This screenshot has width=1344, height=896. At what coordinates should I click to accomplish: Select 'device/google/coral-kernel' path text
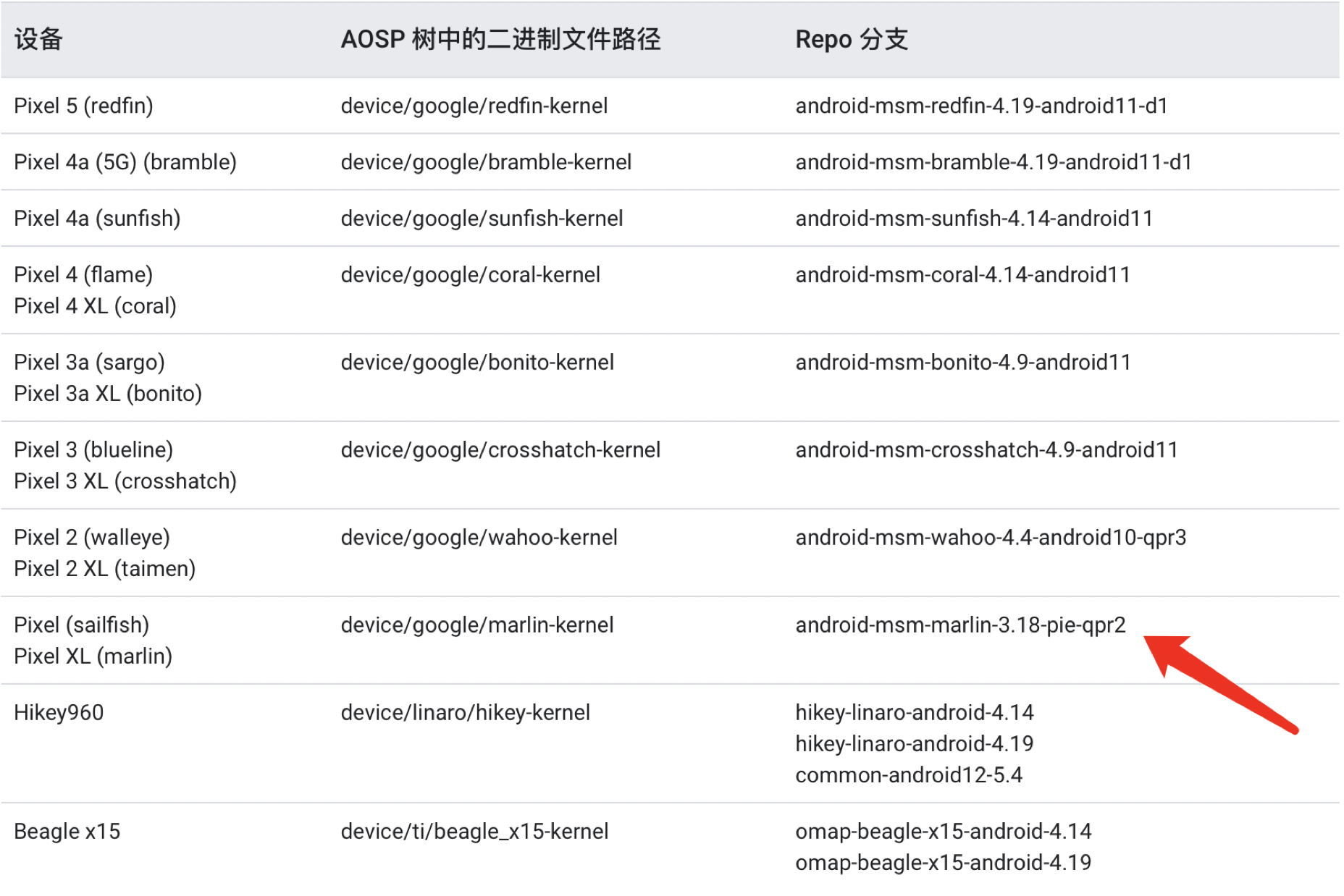[x=471, y=276]
